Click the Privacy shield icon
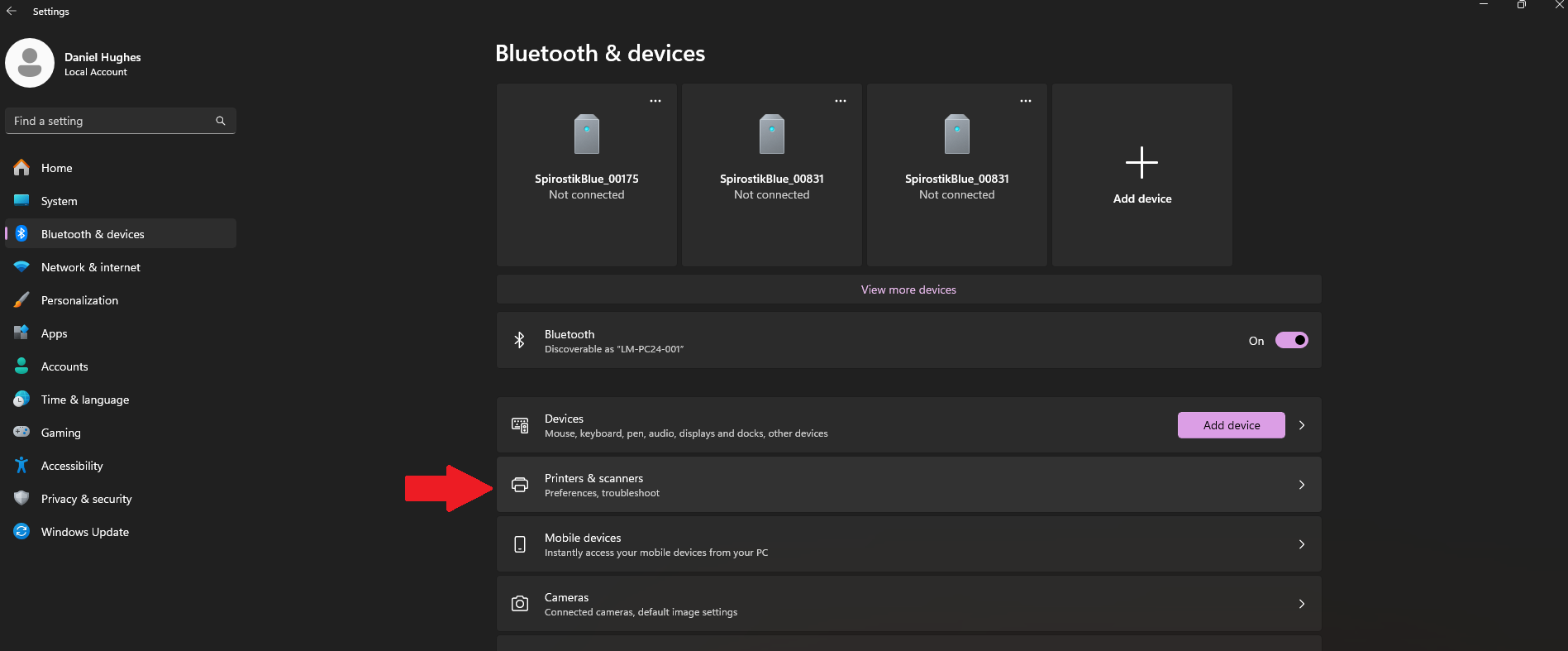The width and height of the screenshot is (1568, 651). 21,499
